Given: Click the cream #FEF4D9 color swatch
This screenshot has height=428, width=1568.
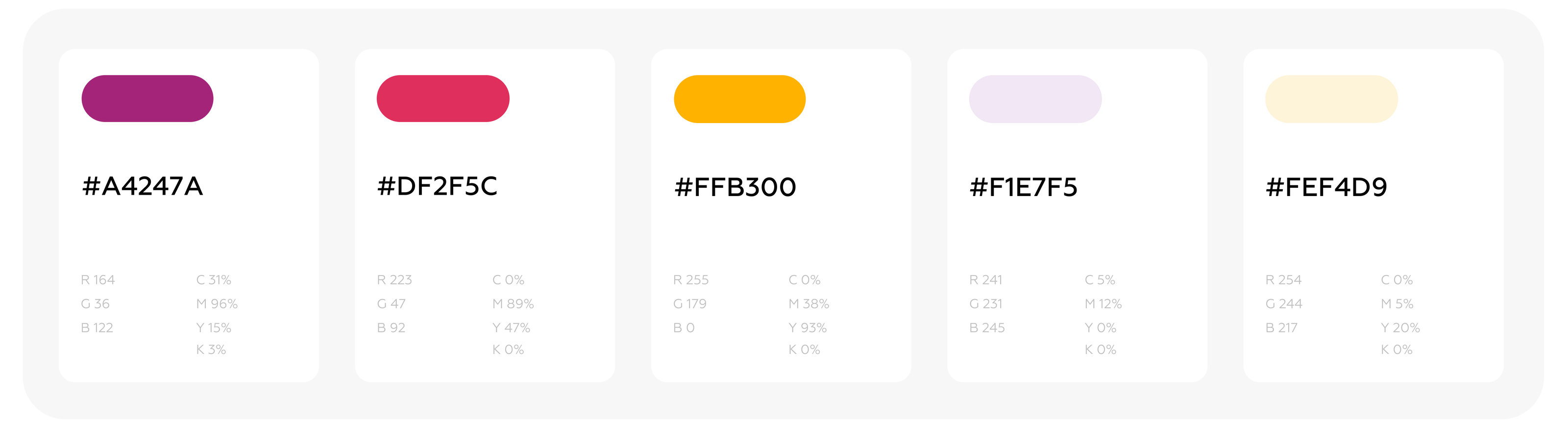Looking at the screenshot, I should [1331, 99].
